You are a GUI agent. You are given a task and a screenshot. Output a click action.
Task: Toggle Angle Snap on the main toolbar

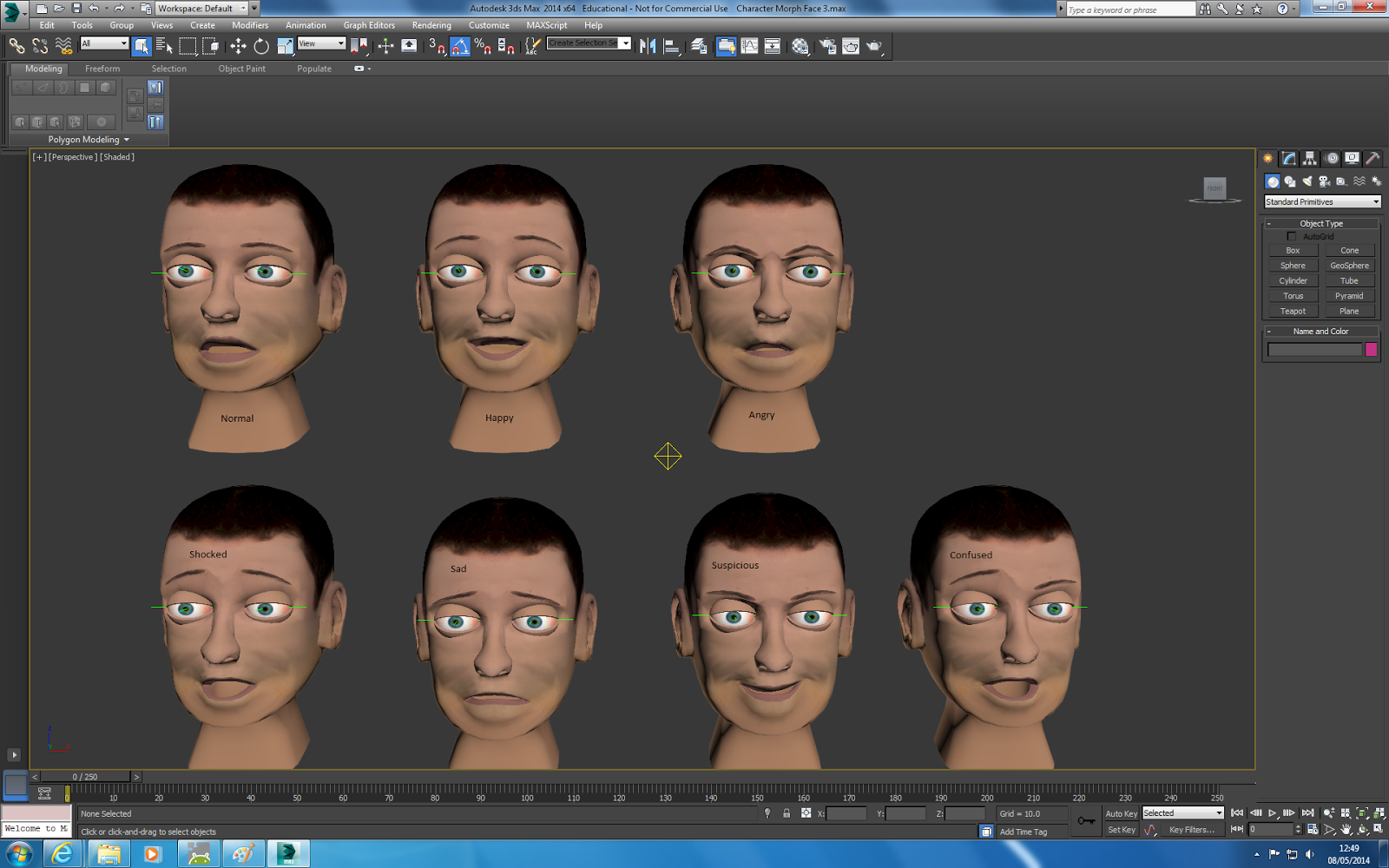pyautogui.click(x=459, y=46)
